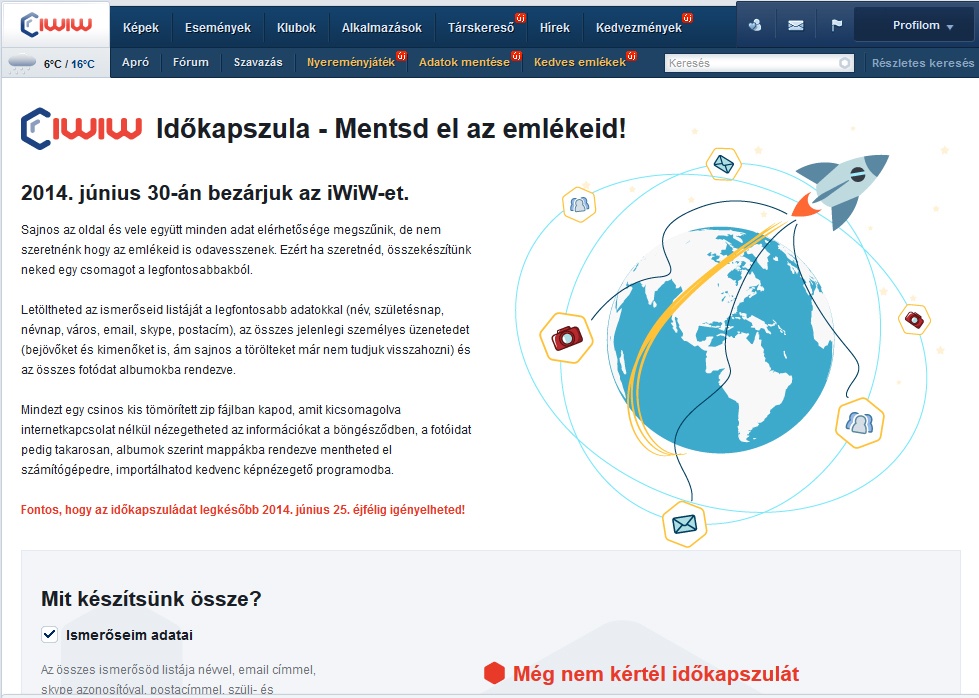Open the Társkereső menu item
Viewport: 979px width, 698px height.
pos(481,27)
